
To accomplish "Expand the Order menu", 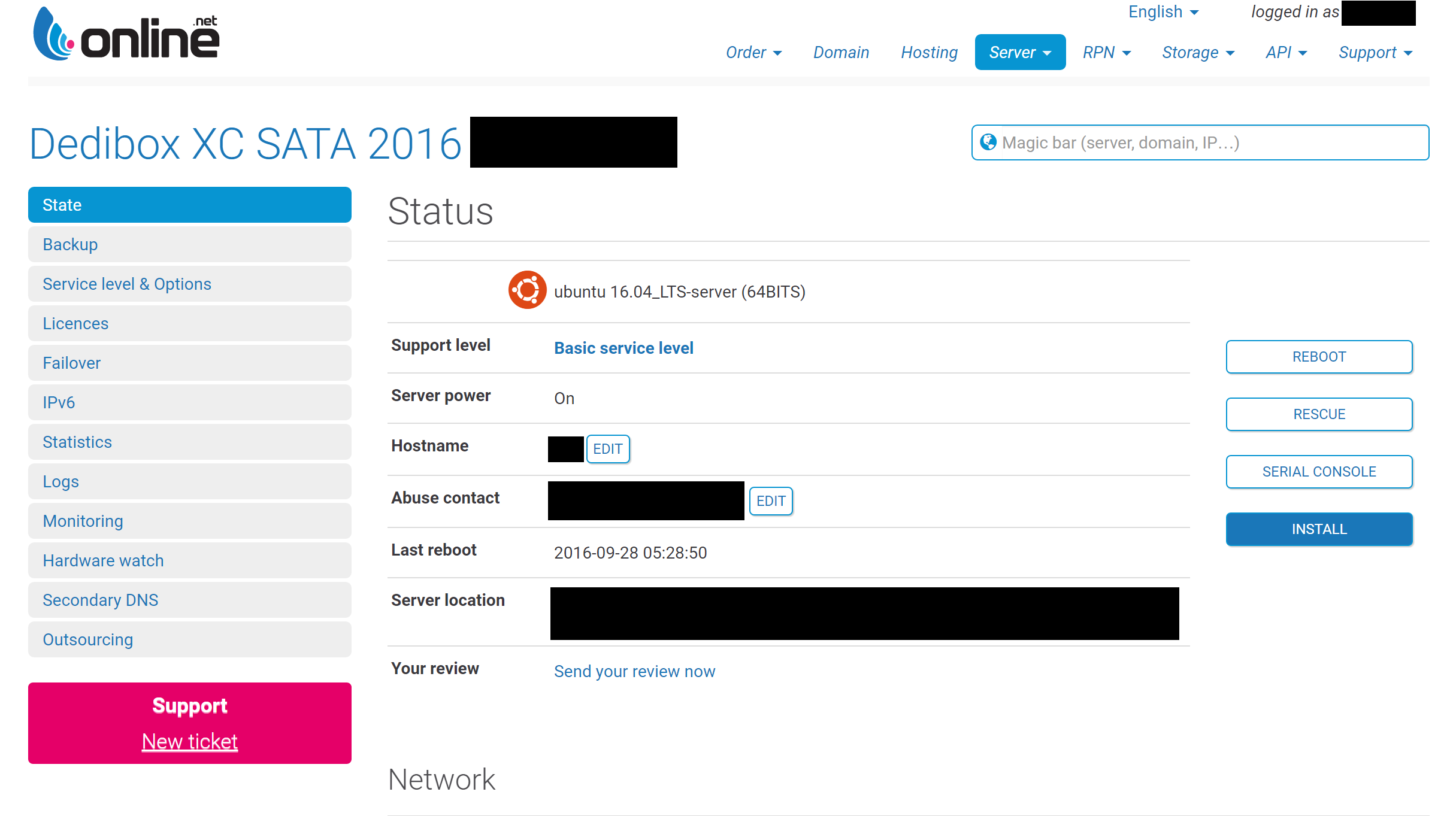I will 753,53.
